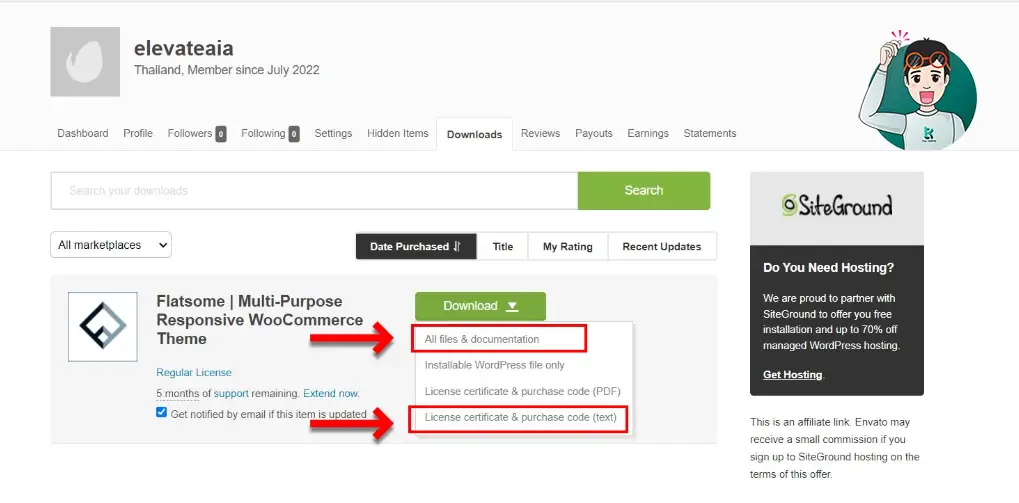Open the Hidden Items tab

click(398, 133)
